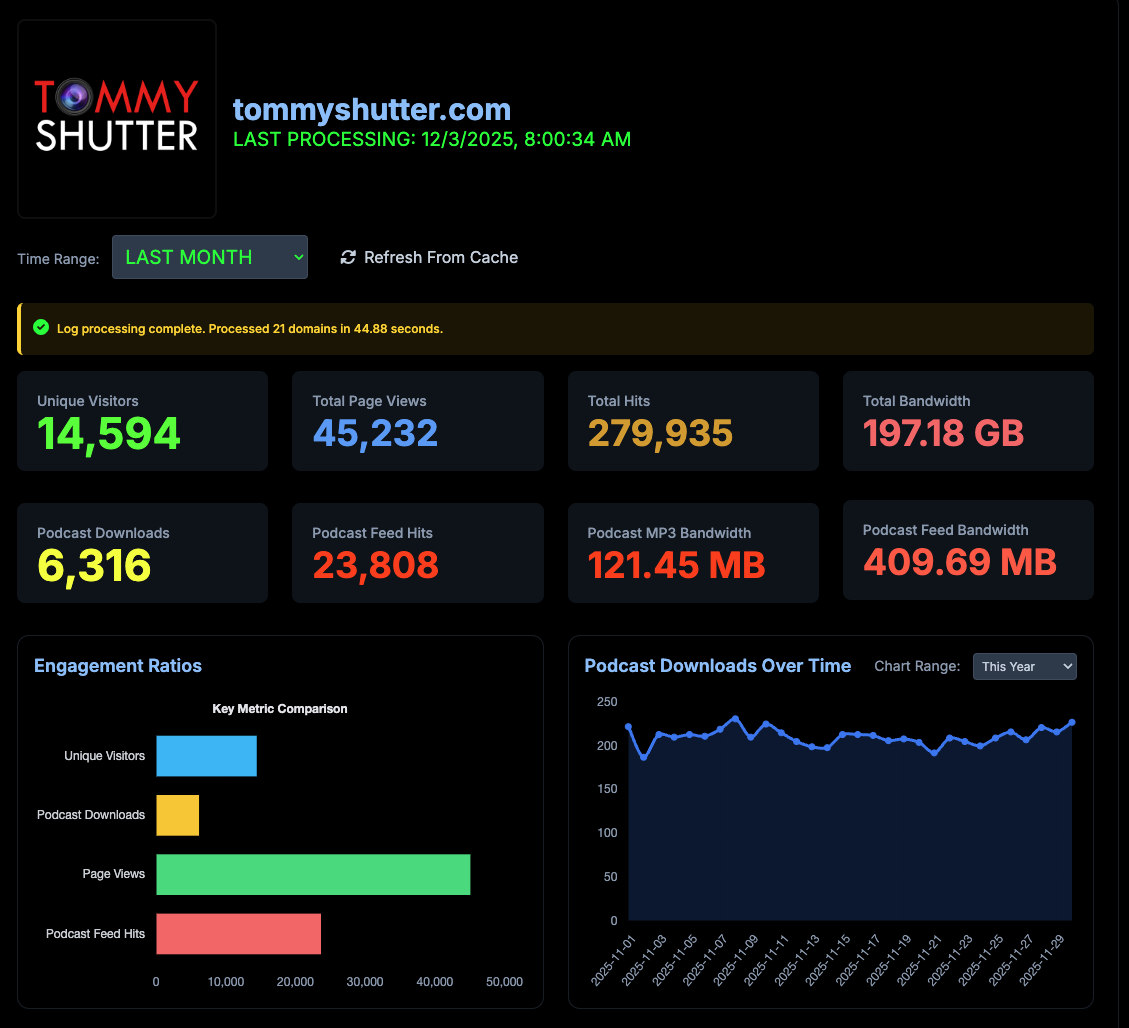Select the Unique Visitors stat card
This screenshot has width=1129, height=1028.
tap(142, 421)
